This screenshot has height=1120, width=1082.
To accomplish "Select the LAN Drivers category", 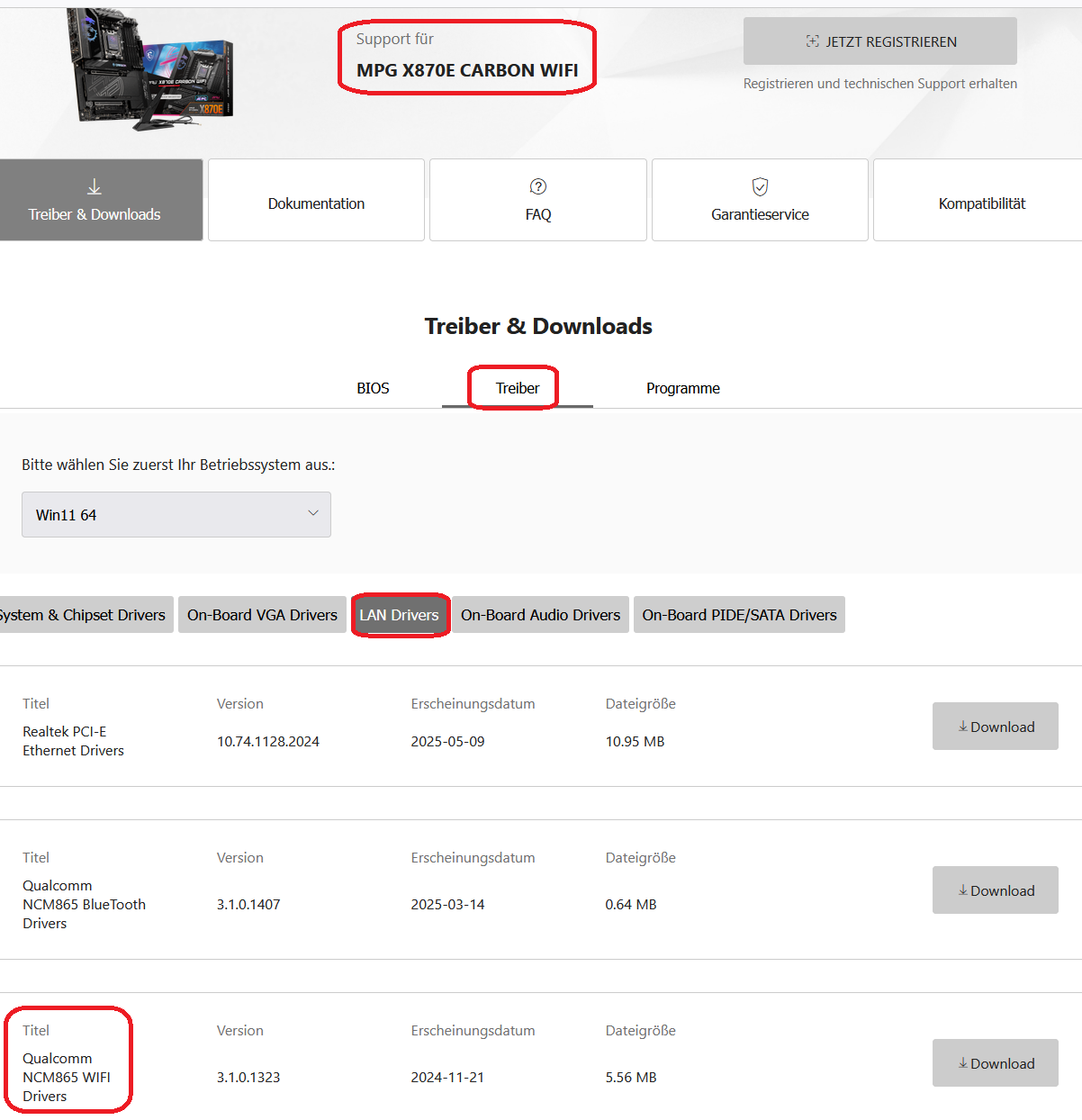I will [400, 615].
